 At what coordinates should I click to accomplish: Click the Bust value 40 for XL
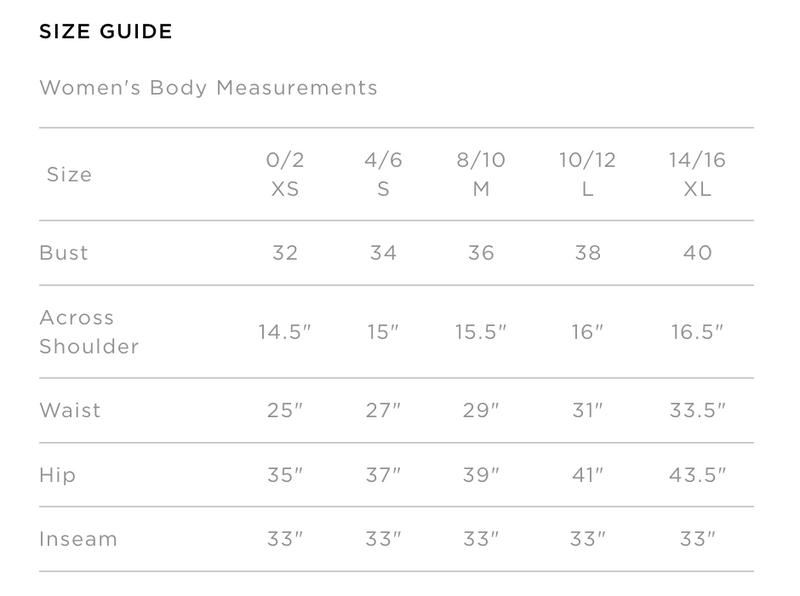click(x=697, y=253)
